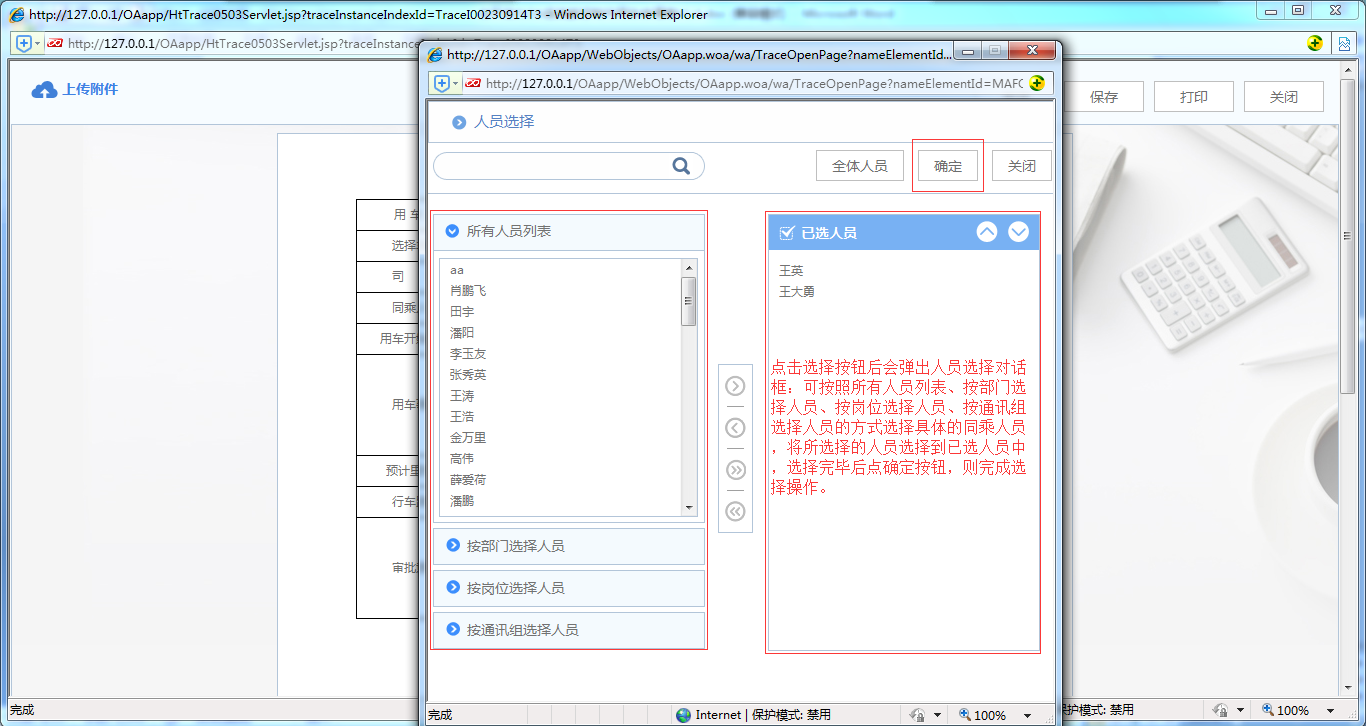Viewport: 1366px width, 726px height.
Task: Click the down chevron in 已选人员 header
Action: point(1018,231)
